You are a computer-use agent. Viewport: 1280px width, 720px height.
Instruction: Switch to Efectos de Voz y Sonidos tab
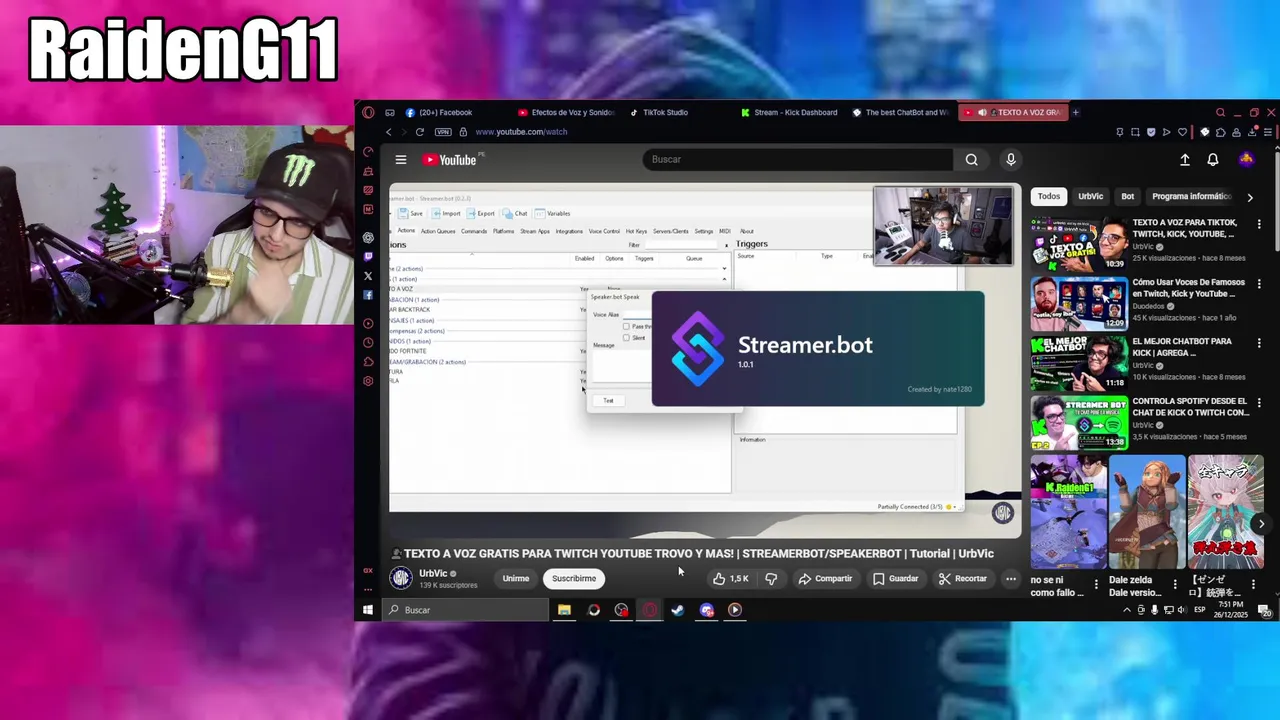tap(565, 112)
